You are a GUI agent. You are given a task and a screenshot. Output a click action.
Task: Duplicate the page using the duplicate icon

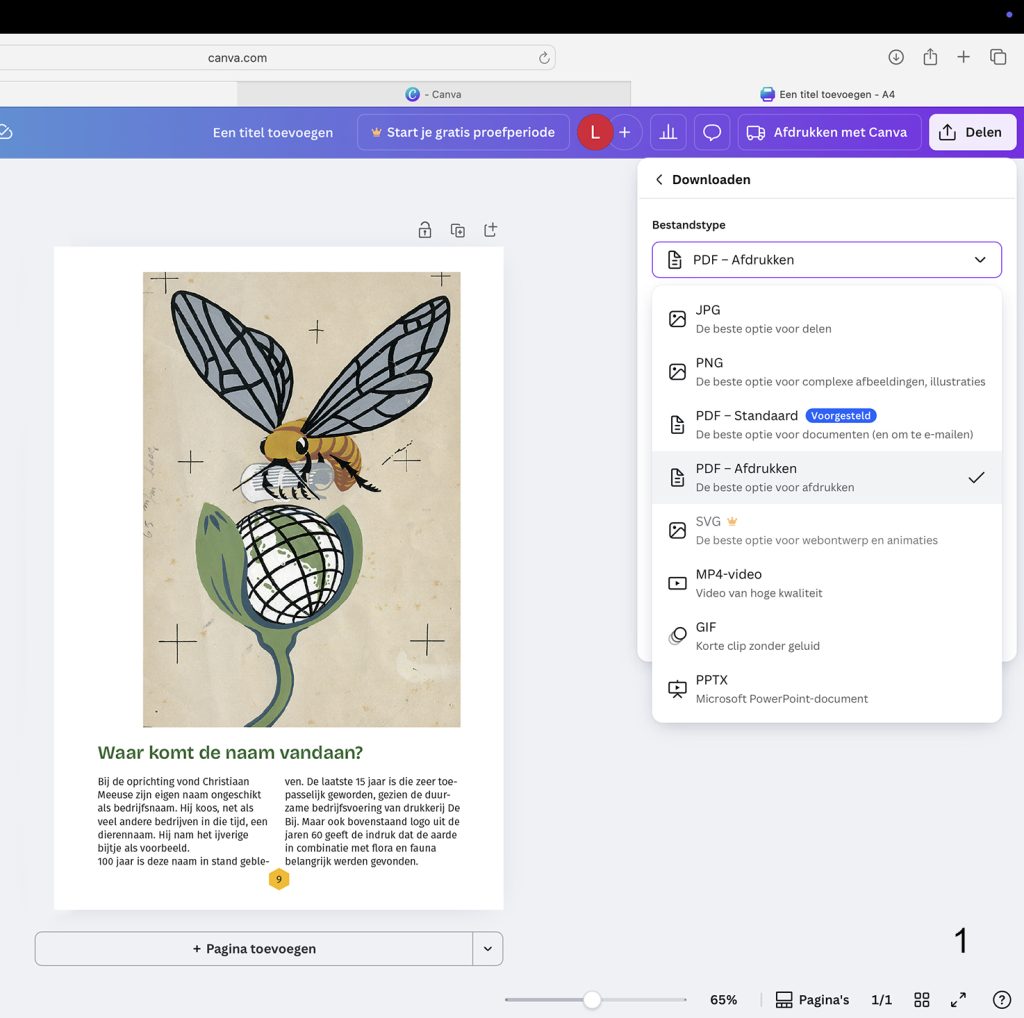pyautogui.click(x=457, y=229)
